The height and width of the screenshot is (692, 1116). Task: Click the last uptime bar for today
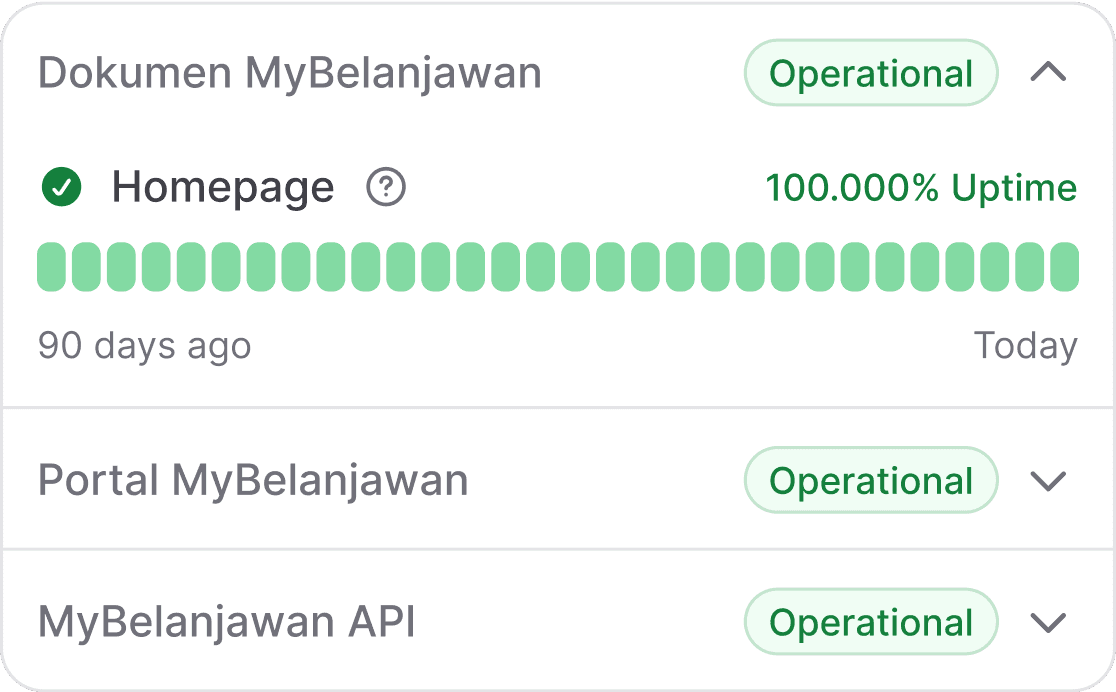click(x=1065, y=267)
